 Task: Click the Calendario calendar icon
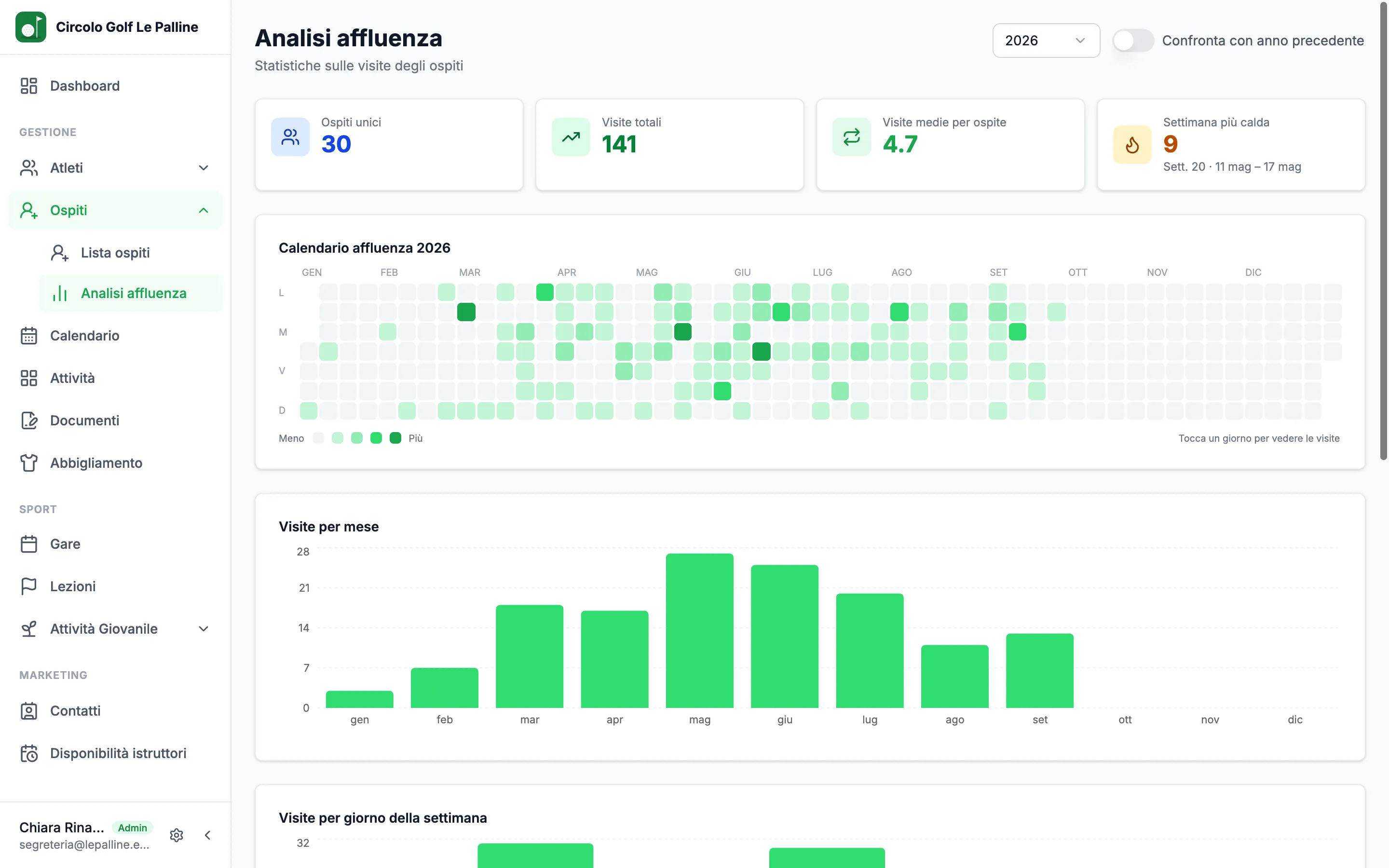pos(29,336)
